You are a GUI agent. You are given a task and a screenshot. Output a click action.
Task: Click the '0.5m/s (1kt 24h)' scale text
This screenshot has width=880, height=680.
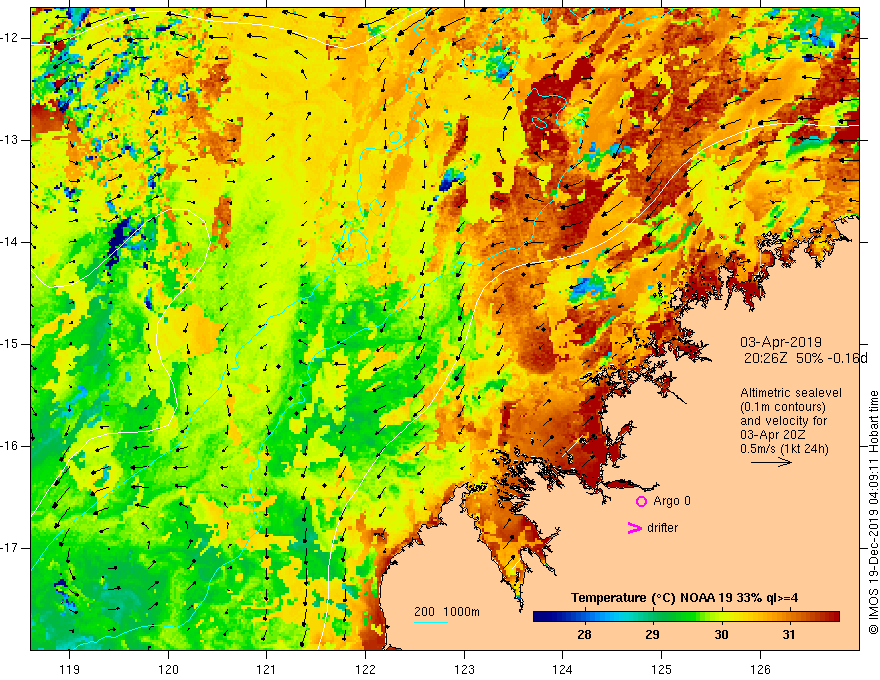[x=784, y=449]
